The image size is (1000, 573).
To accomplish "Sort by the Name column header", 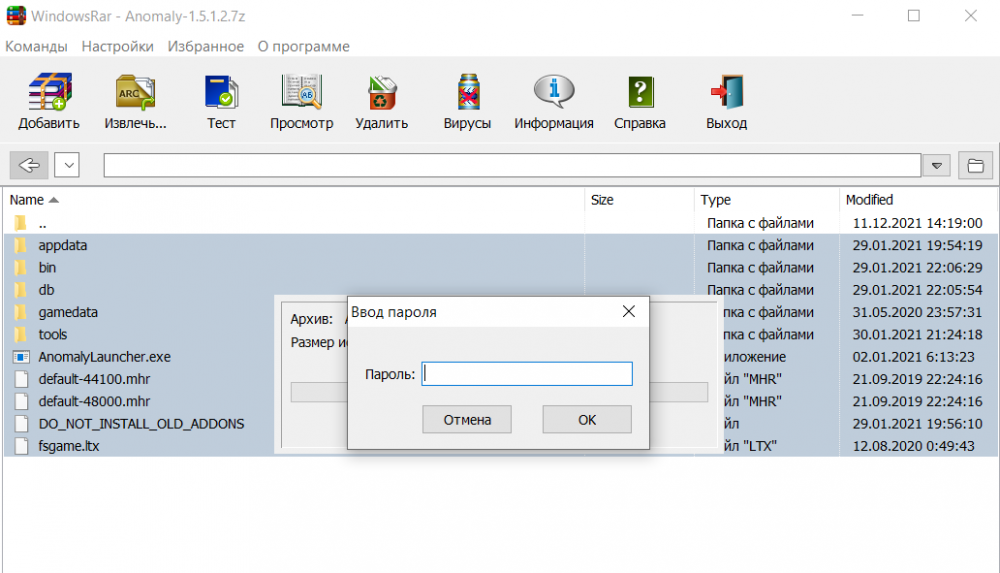I will (27, 200).
